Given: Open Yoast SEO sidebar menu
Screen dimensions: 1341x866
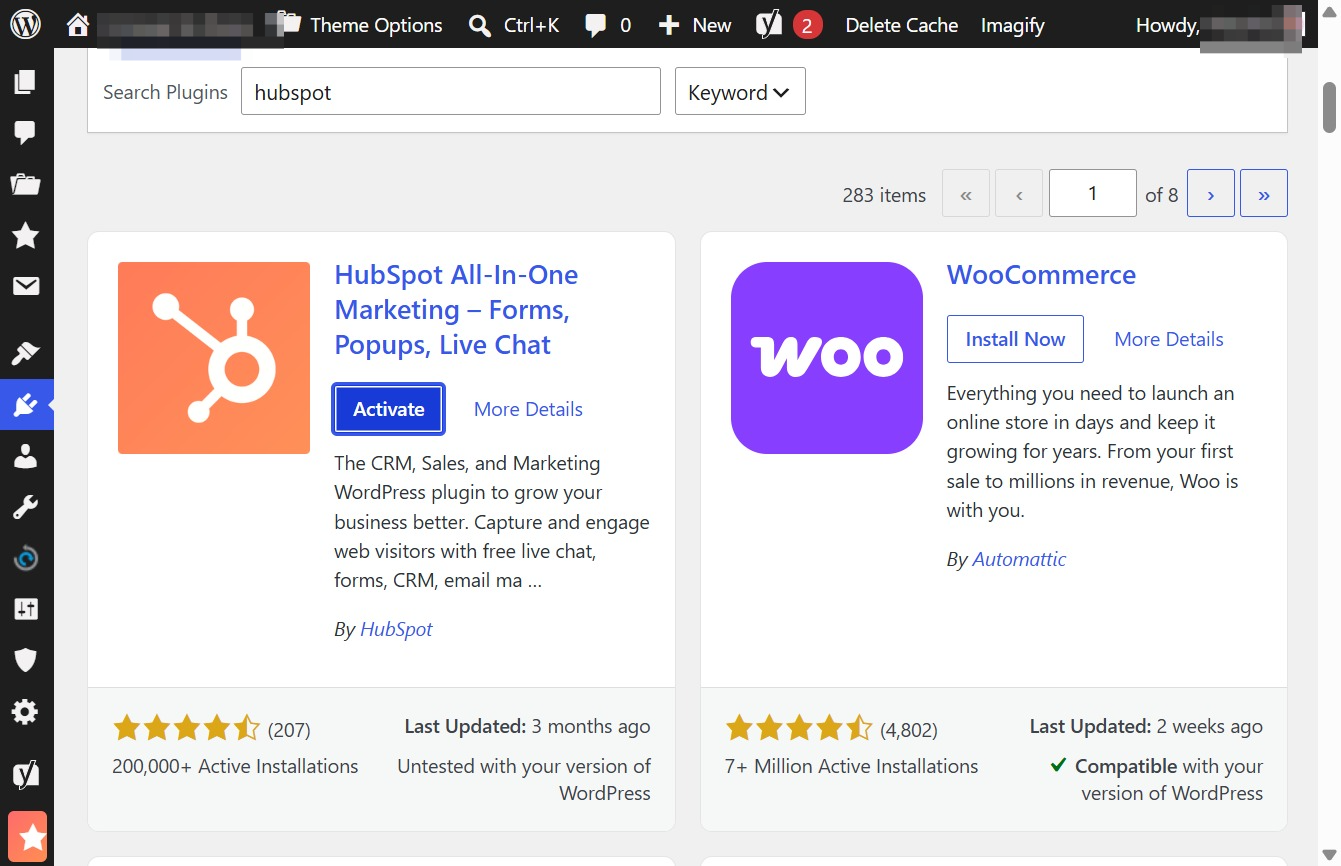Looking at the screenshot, I should tap(25, 775).
